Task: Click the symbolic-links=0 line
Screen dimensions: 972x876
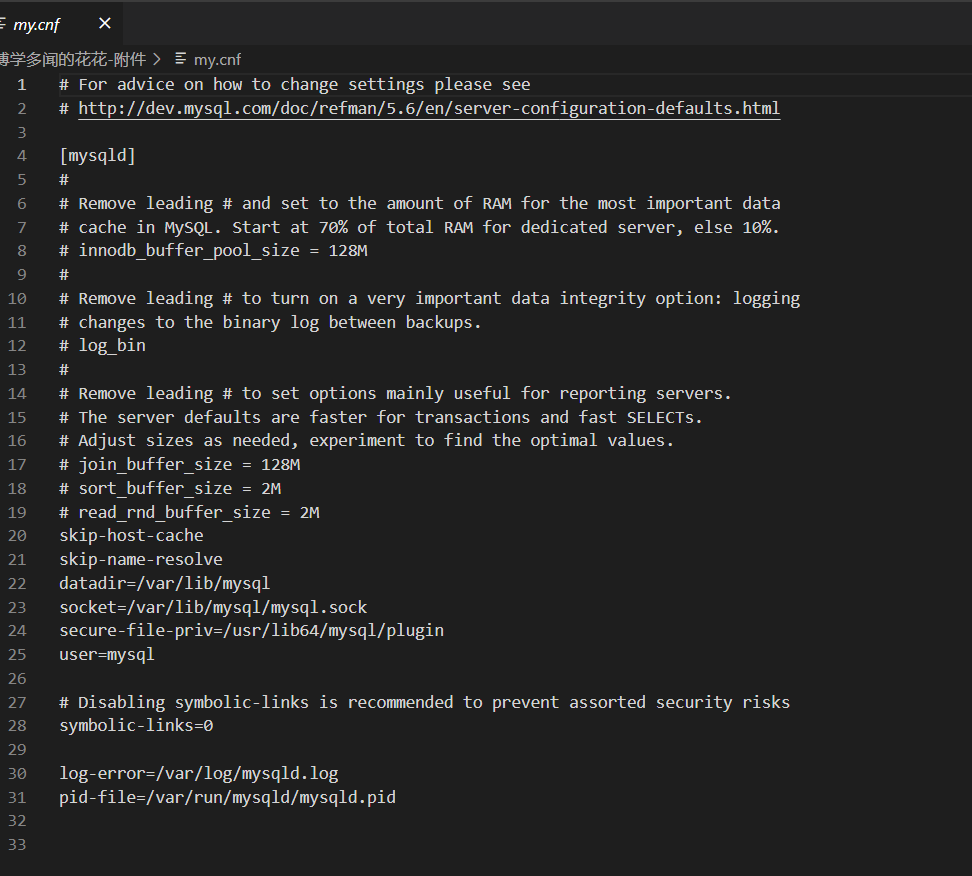Action: coord(136,726)
